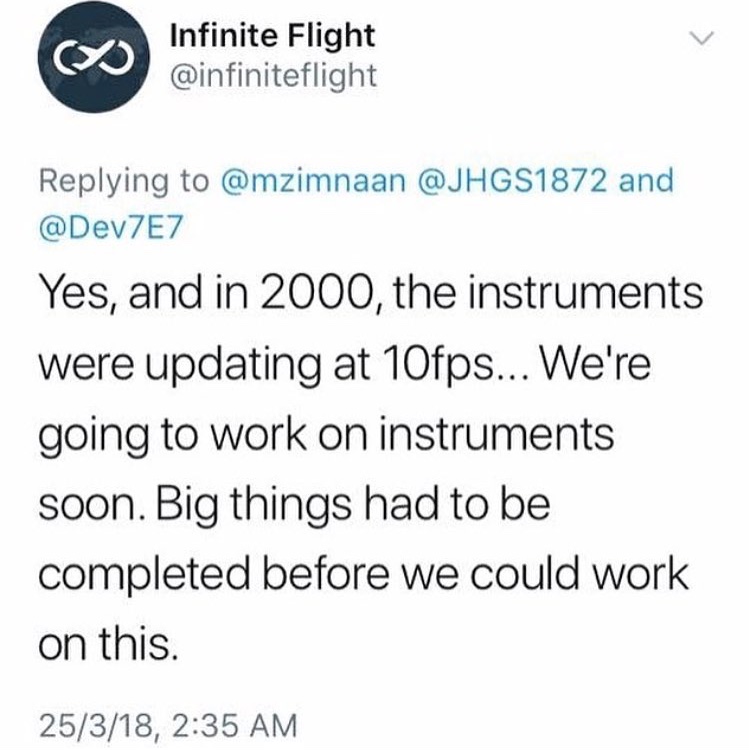The height and width of the screenshot is (750, 749).
Task: Click the tweet time 2:35 AM
Action: [x=232, y=726]
